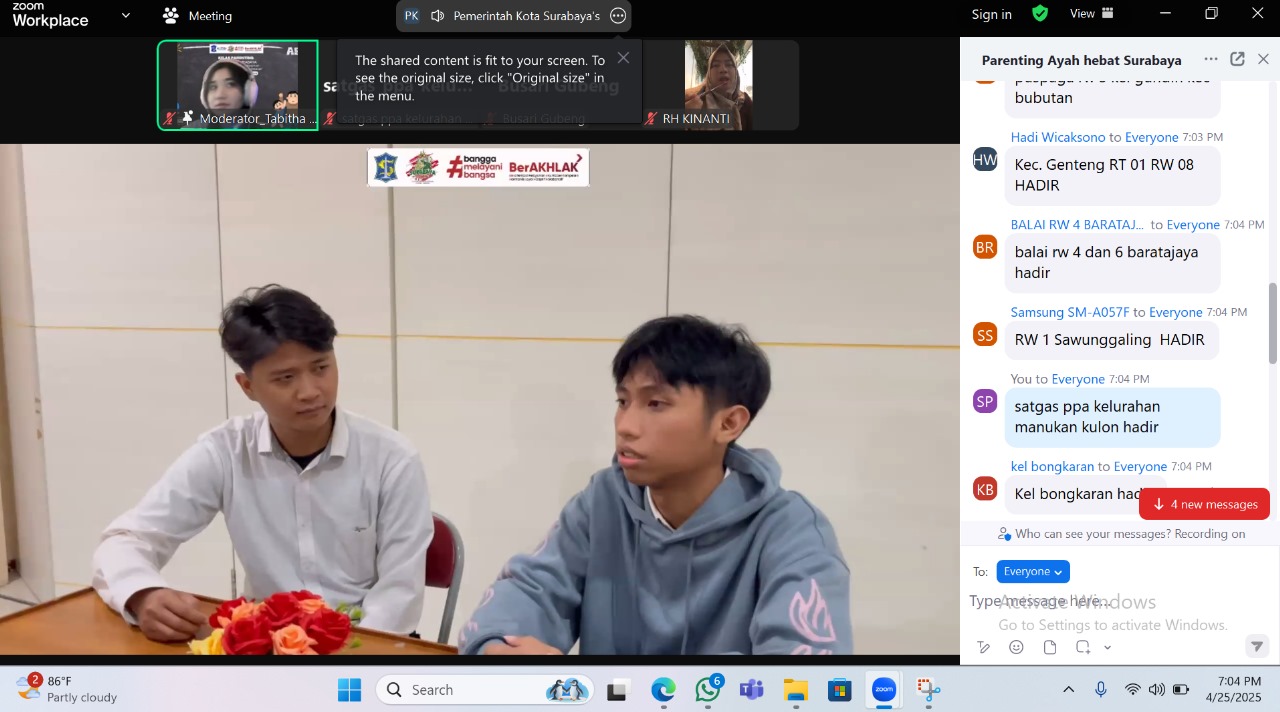Image resolution: width=1280 pixels, height=712 pixels.
Task: Click the speaker icon beside Pemerintah Kota Surabaya's
Action: coord(438,16)
